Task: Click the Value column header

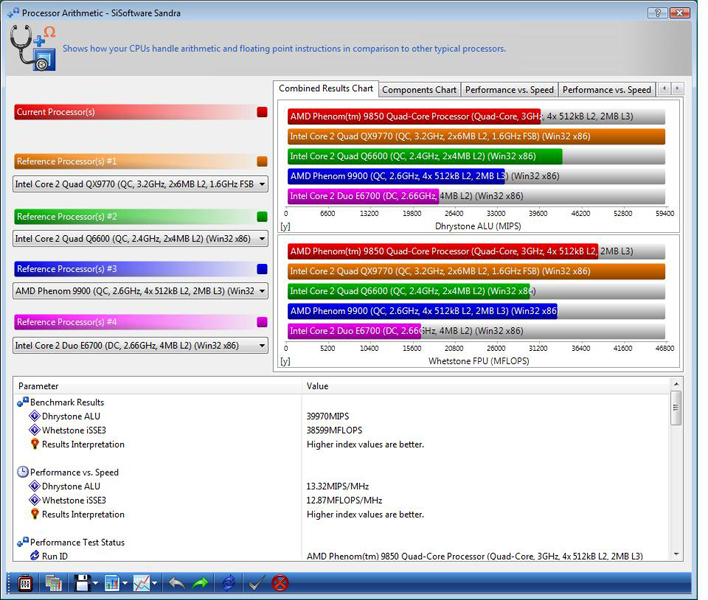Action: click(486, 386)
